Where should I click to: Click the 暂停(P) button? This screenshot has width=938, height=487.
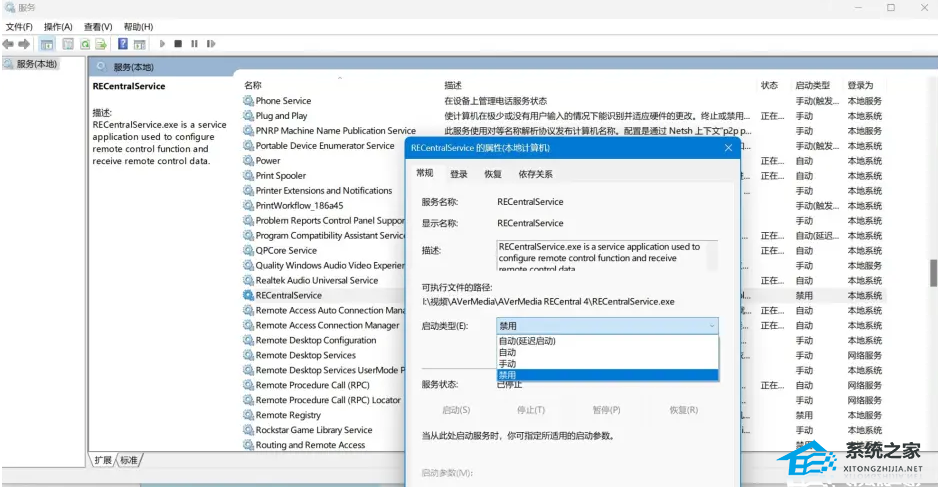[607, 410]
